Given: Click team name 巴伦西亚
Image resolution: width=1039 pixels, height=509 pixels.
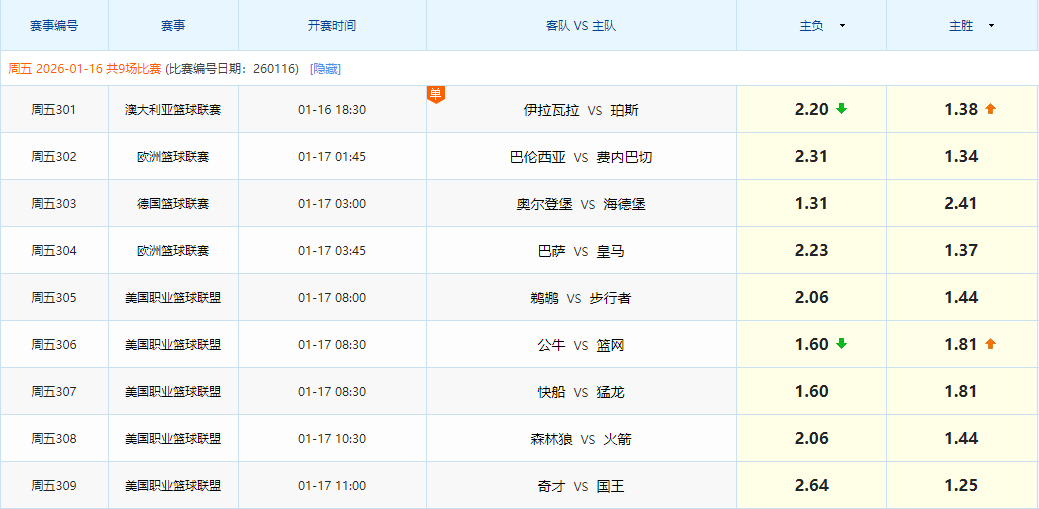Looking at the screenshot, I should click(538, 157).
